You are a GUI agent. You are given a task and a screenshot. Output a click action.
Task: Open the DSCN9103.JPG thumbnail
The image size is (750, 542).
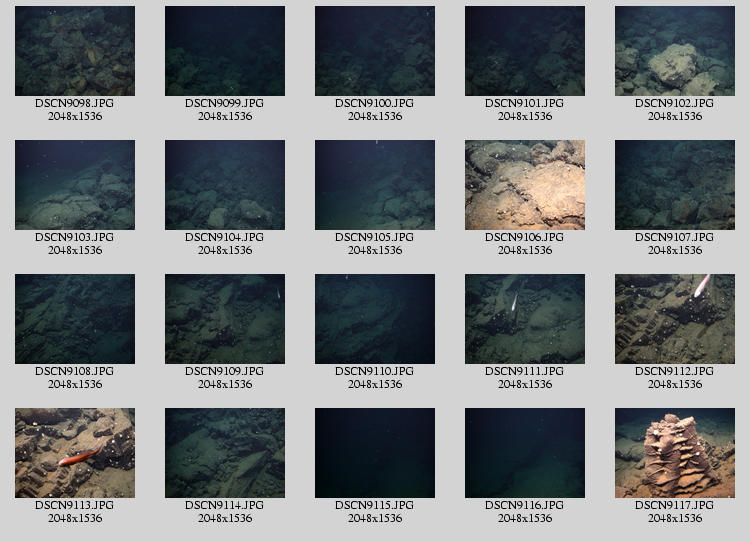75,185
